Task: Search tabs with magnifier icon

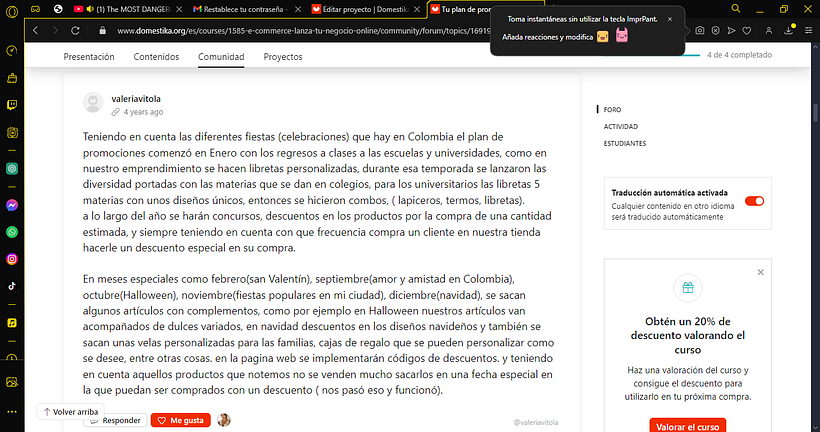Action: pos(736,9)
